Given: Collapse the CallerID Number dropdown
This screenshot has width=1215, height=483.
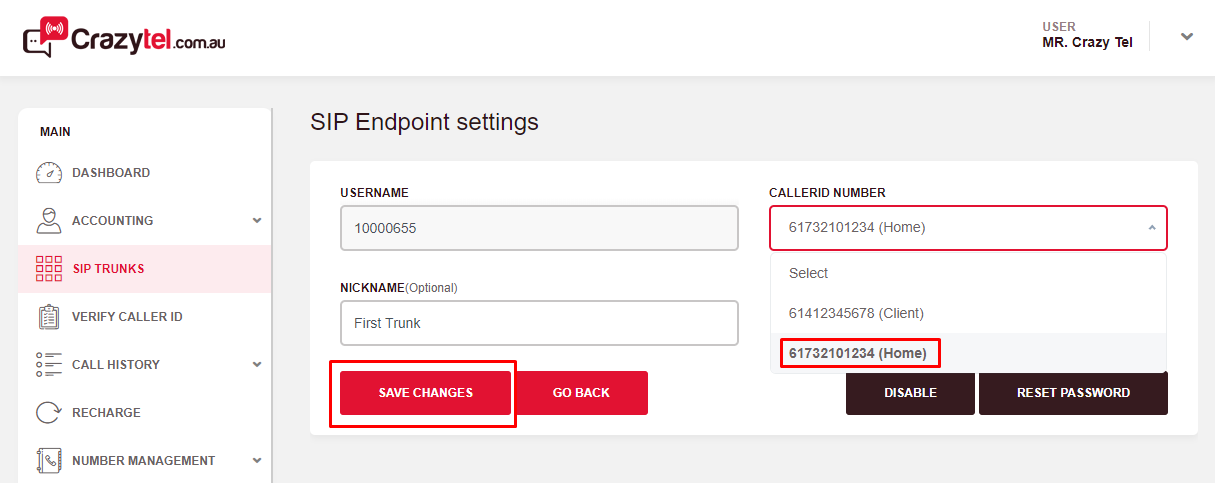Looking at the screenshot, I should tap(1151, 228).
